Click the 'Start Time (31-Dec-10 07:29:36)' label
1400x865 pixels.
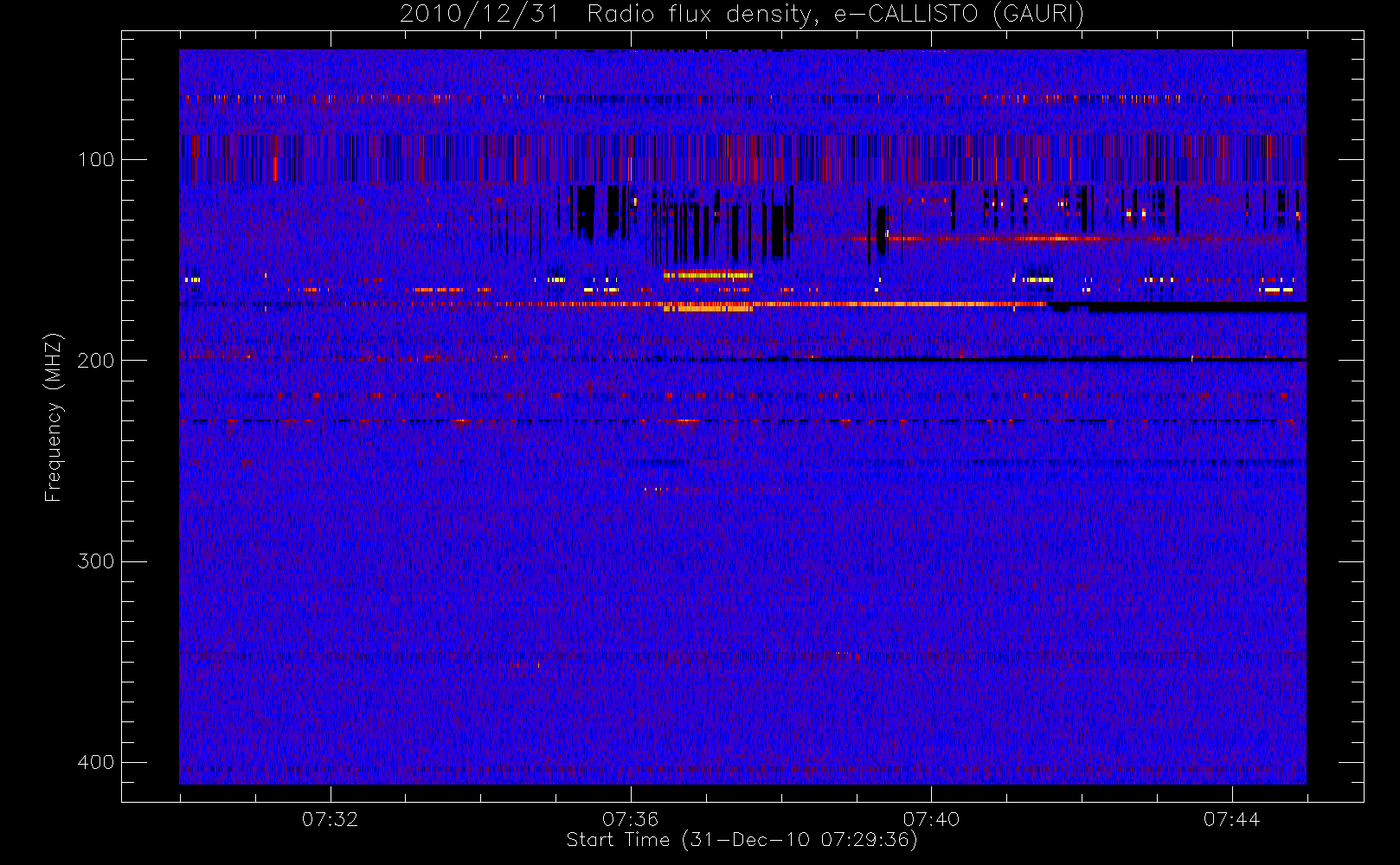pyautogui.click(x=742, y=840)
